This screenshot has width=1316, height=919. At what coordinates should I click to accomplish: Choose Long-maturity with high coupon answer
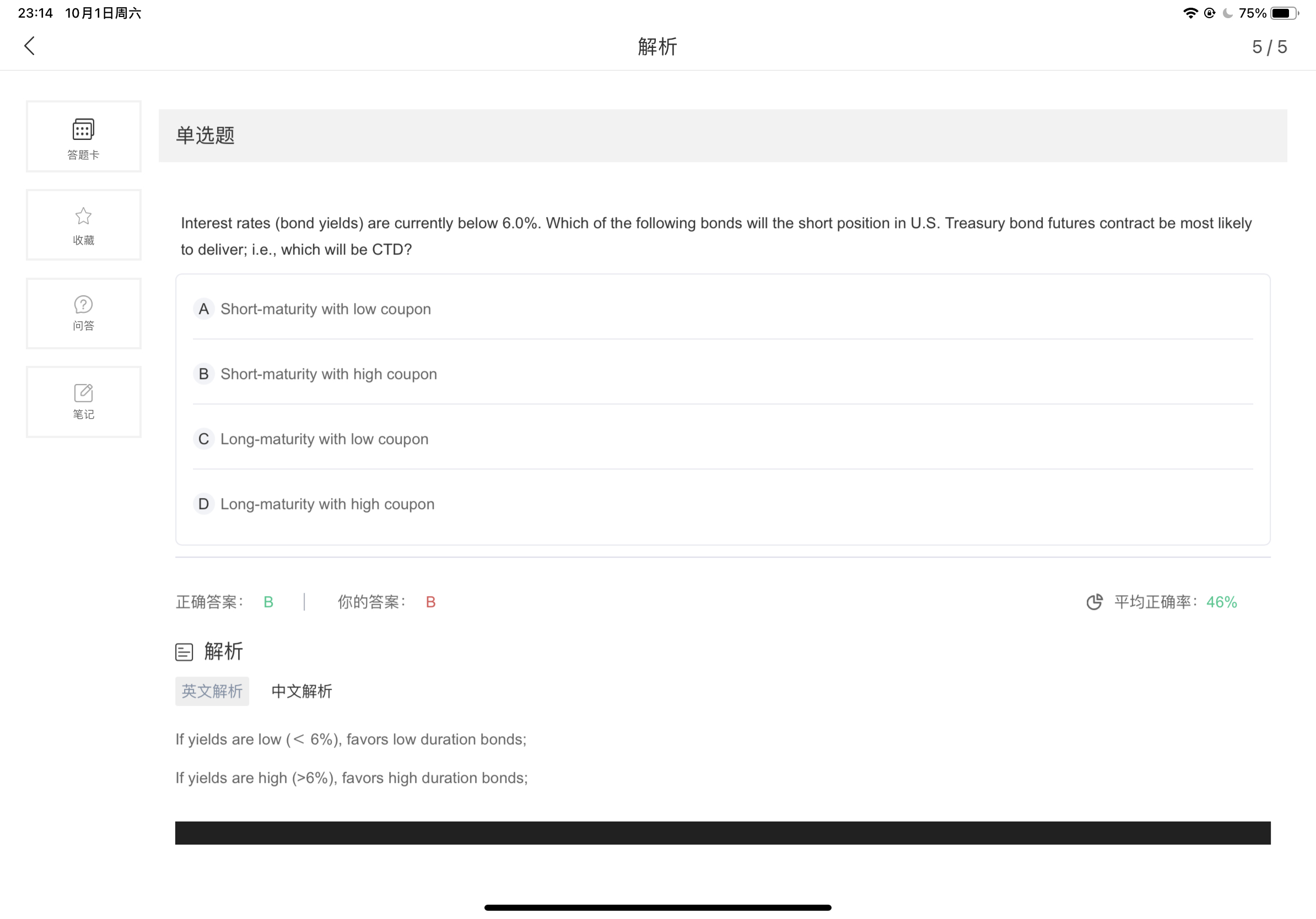327,504
